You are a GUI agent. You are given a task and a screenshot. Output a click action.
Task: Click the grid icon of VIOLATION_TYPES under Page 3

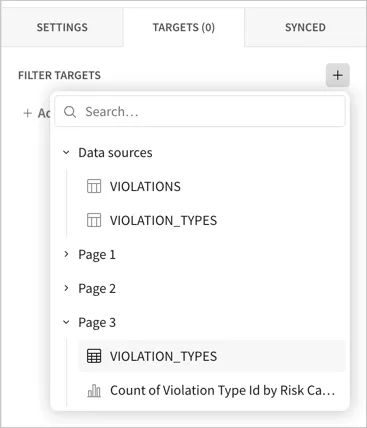point(94,356)
